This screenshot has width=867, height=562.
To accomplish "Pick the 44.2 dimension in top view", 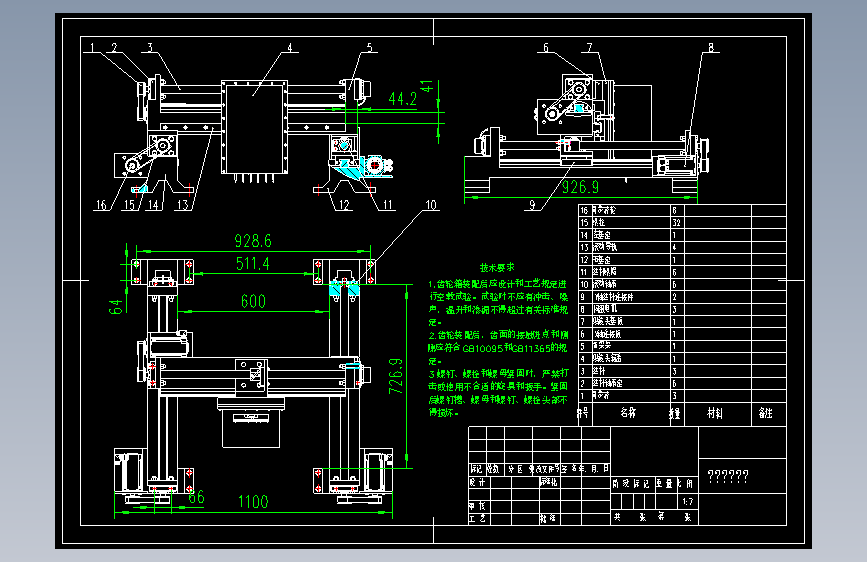I will 402,99.
